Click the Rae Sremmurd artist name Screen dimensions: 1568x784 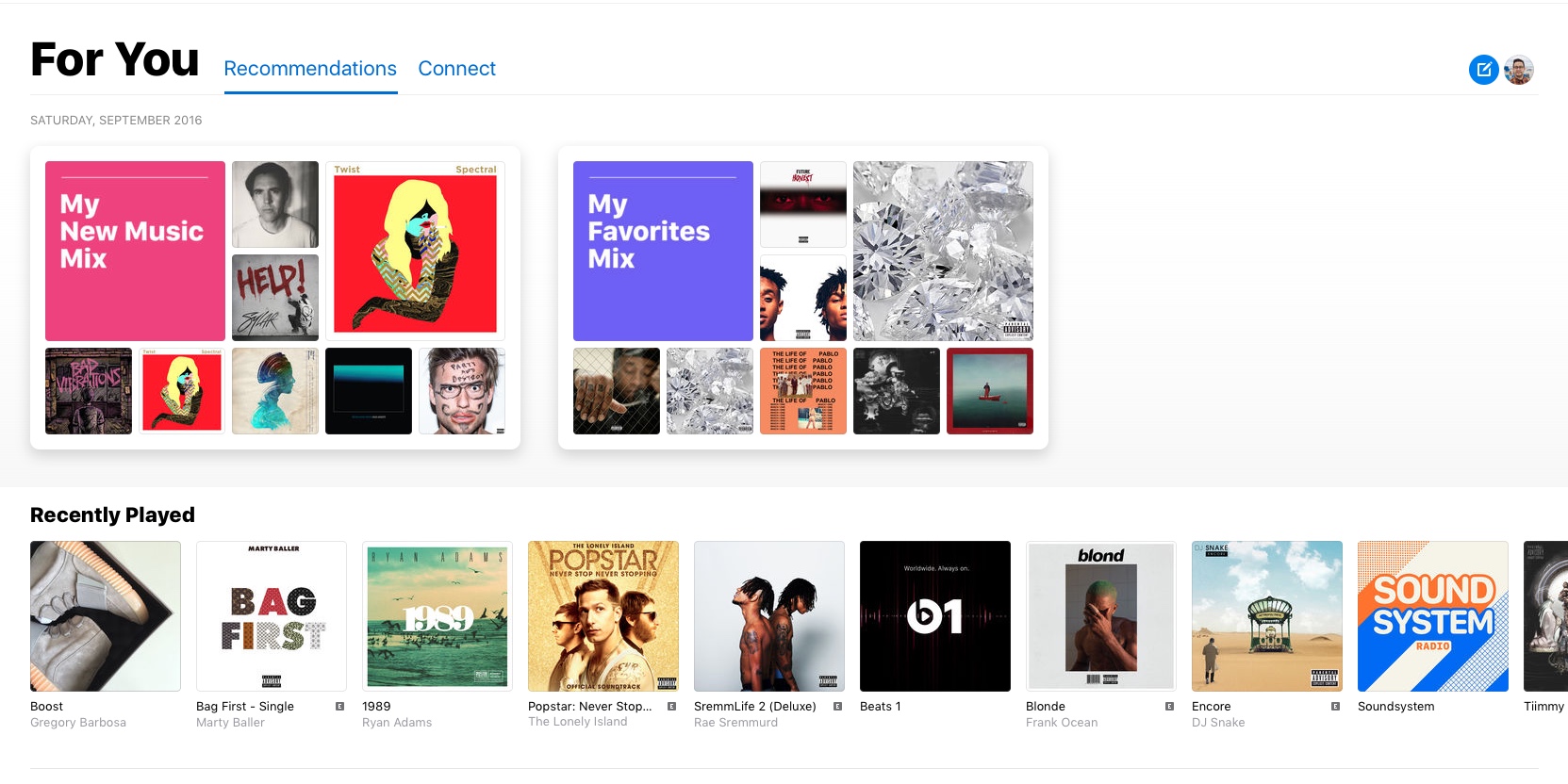pos(735,723)
